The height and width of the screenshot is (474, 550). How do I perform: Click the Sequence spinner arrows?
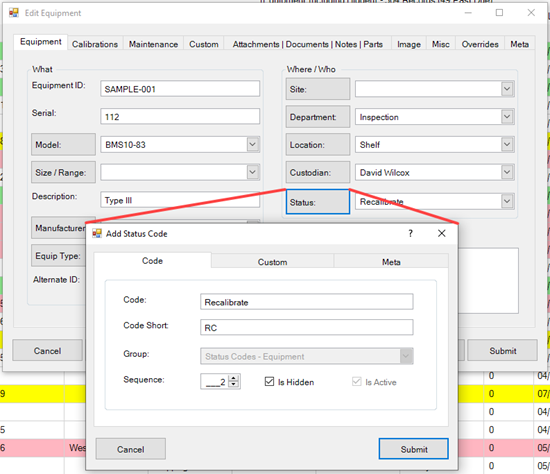pos(234,381)
